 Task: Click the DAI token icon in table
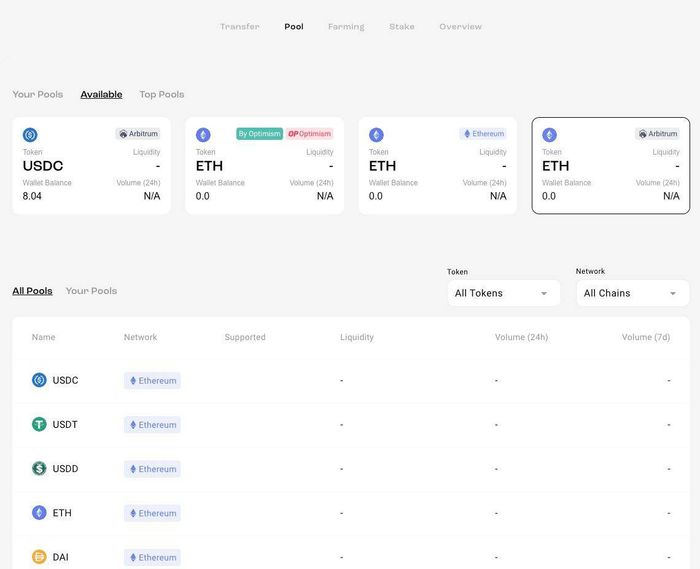click(39, 557)
